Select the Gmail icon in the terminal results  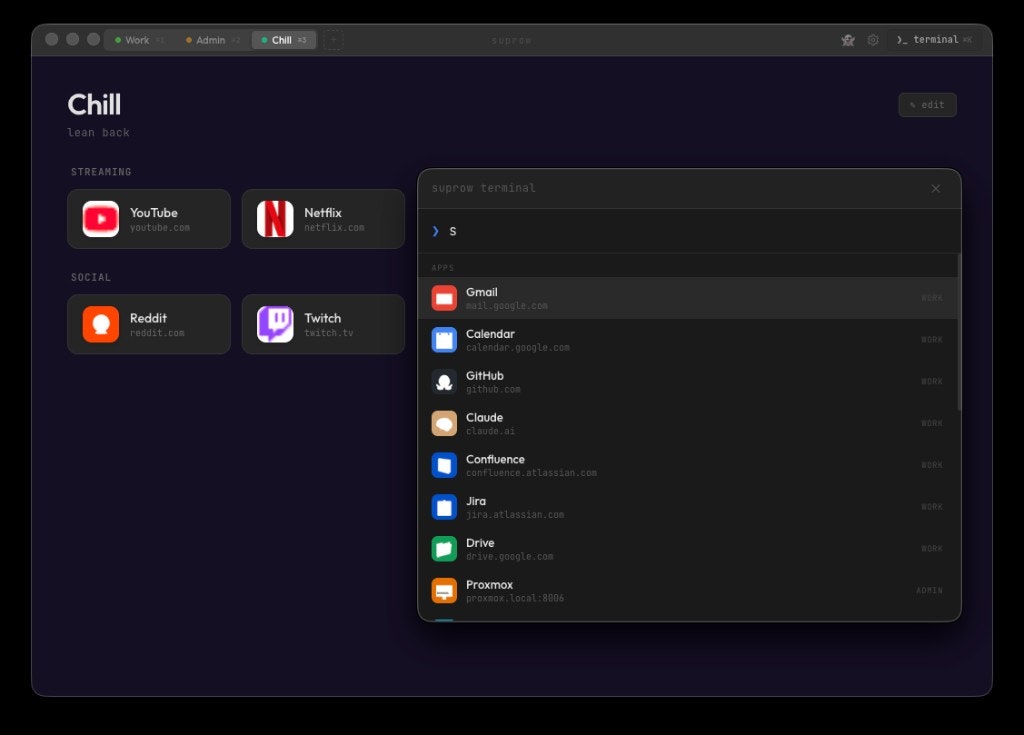pos(443,297)
